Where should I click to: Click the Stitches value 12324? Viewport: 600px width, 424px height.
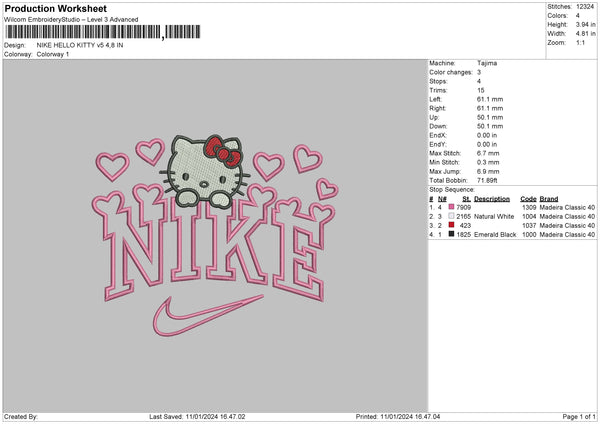coord(585,7)
